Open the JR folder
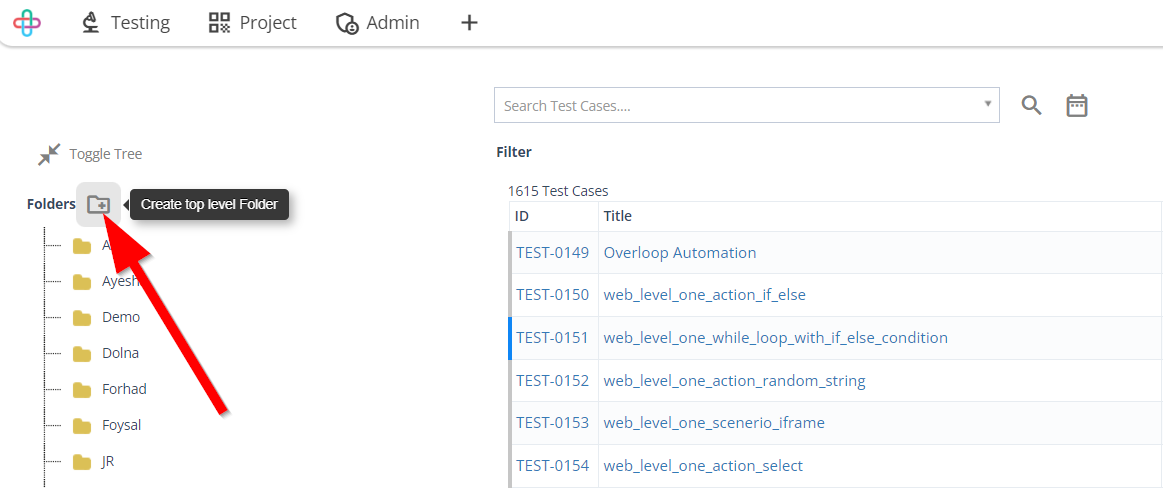The width and height of the screenshot is (1163, 488). point(108,461)
